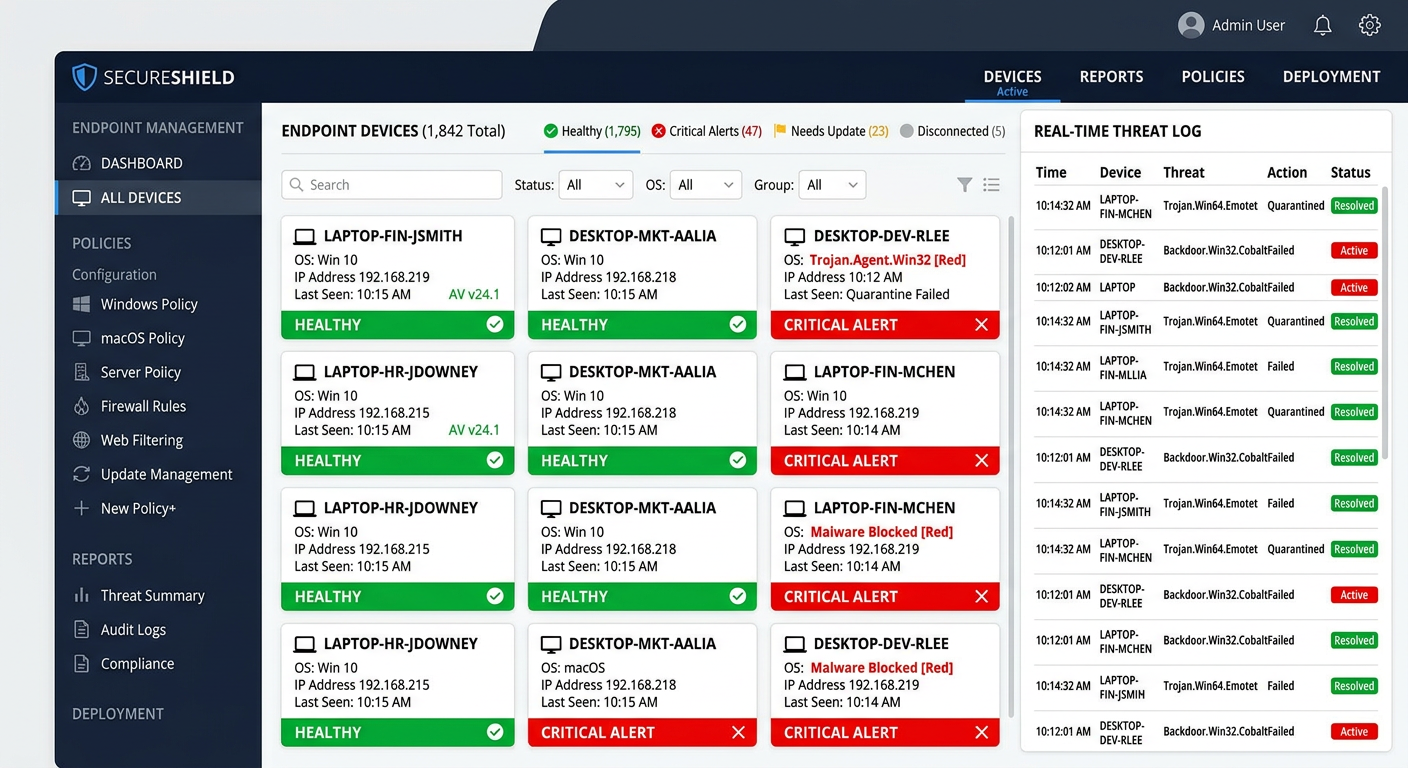This screenshot has width=1408, height=768.
Task: Switch to list view icon
Action: pos(991,184)
